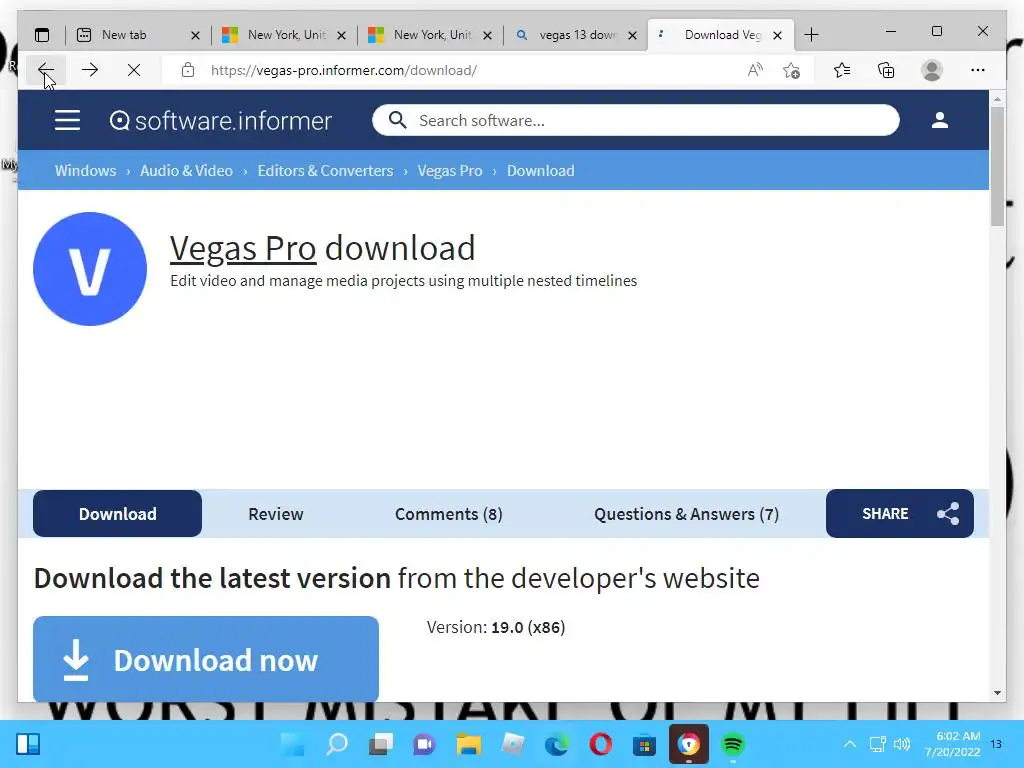This screenshot has height=768, width=1024.
Task: Open File Explorer from the taskbar
Action: (x=468, y=744)
